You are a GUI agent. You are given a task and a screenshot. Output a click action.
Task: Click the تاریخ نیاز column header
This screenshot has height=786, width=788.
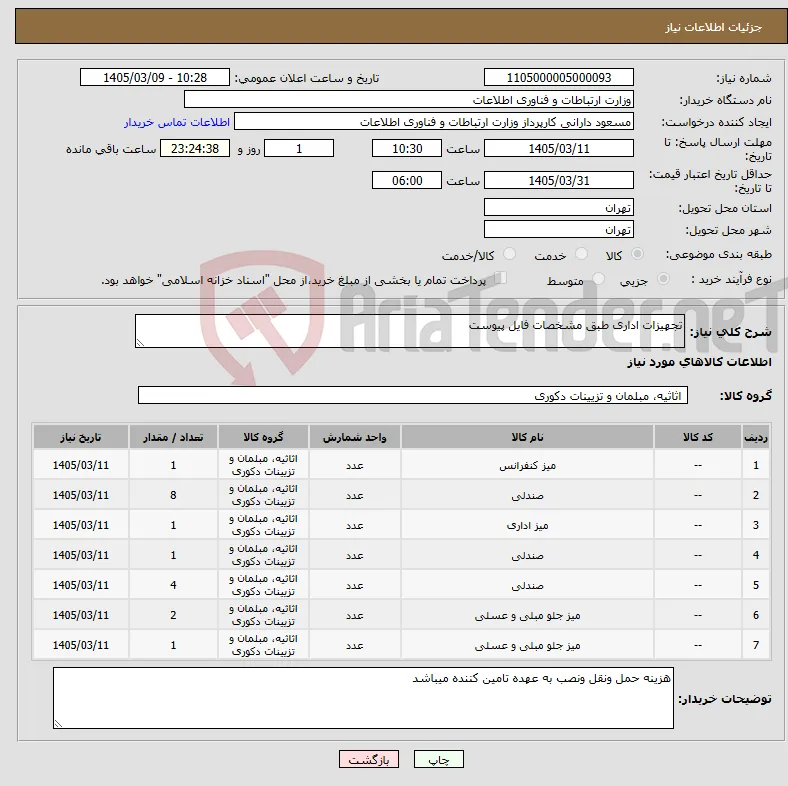click(x=81, y=437)
